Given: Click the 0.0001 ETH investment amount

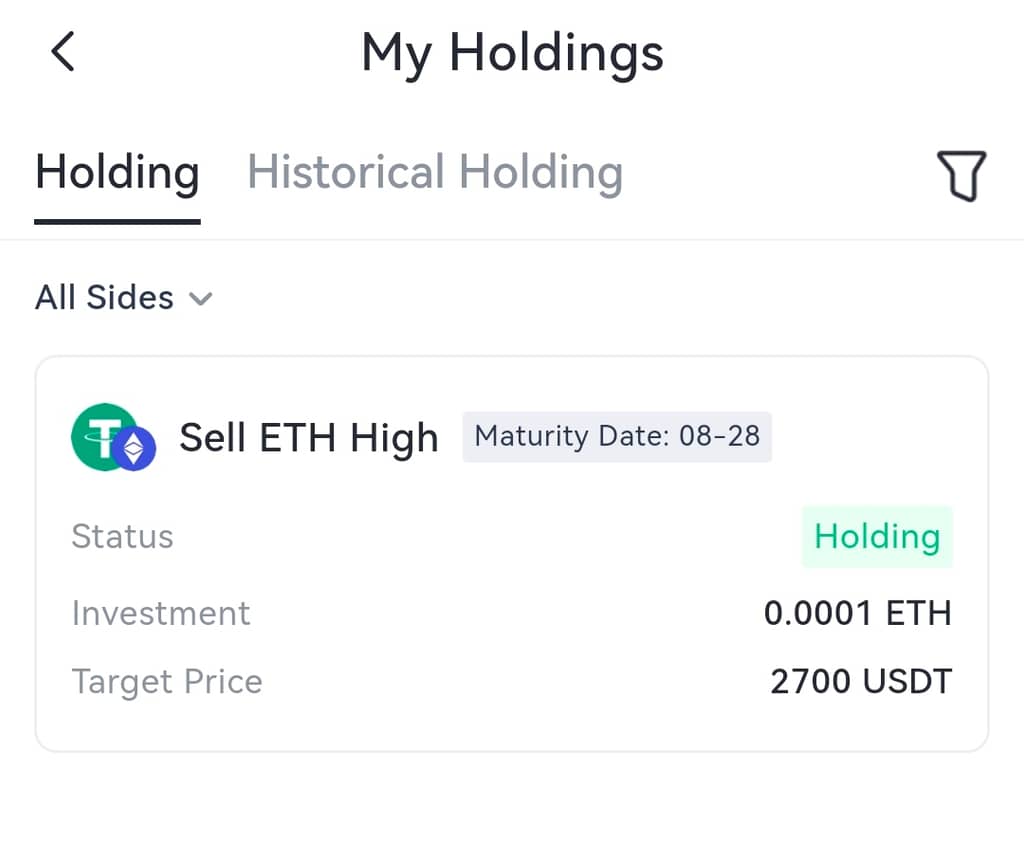Looking at the screenshot, I should tap(858, 613).
